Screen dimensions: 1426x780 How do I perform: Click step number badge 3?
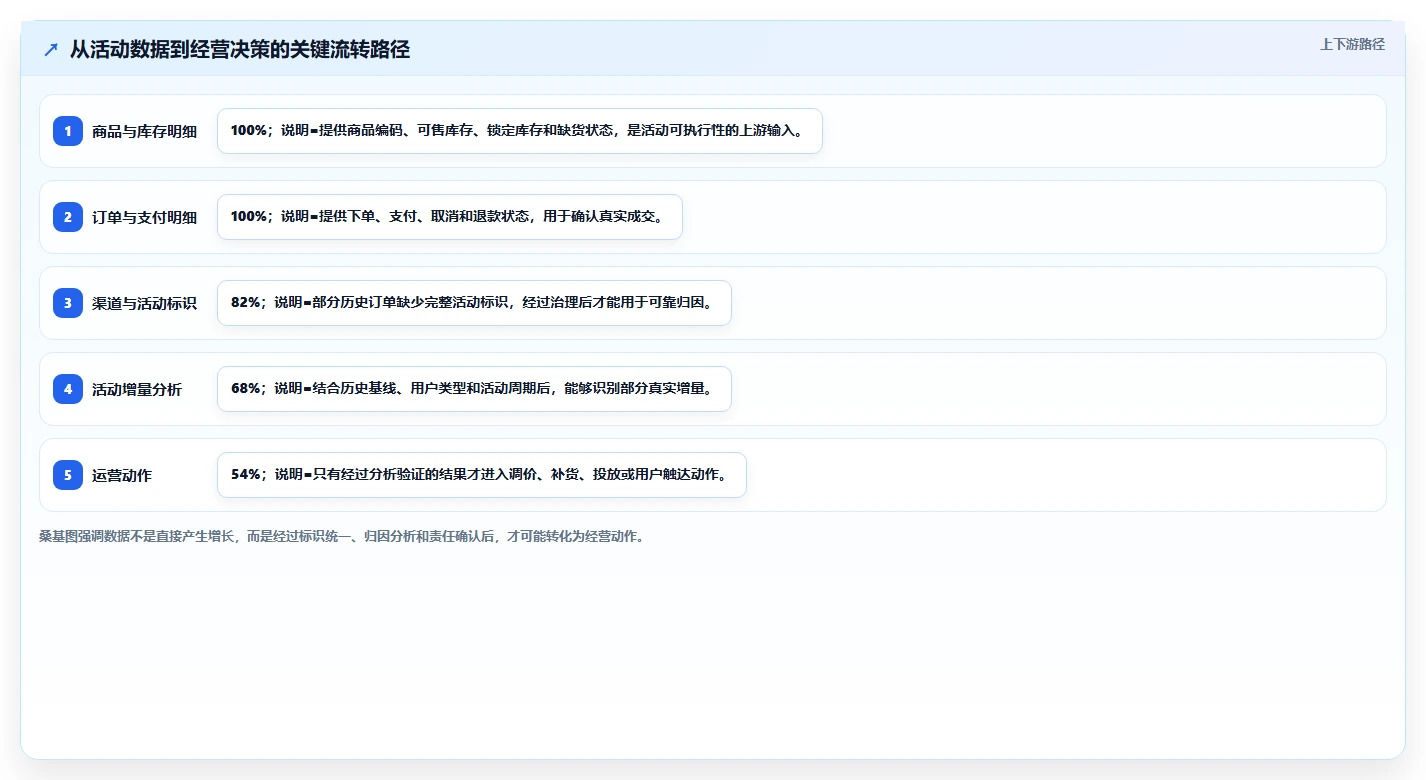pos(68,303)
